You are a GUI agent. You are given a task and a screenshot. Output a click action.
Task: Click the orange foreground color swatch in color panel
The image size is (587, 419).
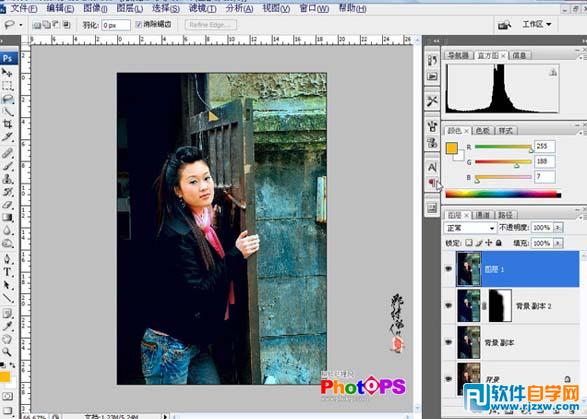[451, 148]
